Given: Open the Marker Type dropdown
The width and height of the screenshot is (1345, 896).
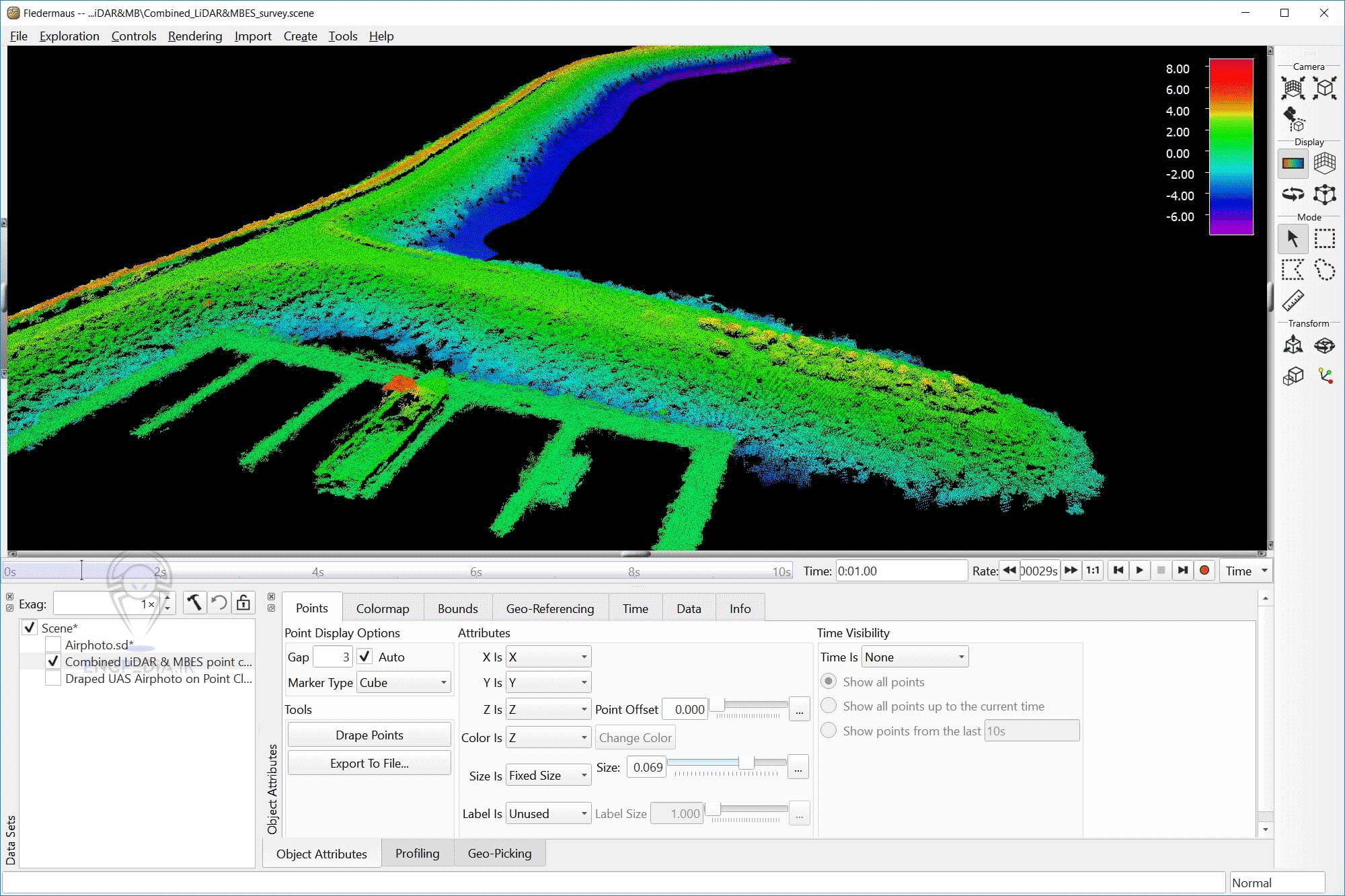Looking at the screenshot, I should point(403,682).
